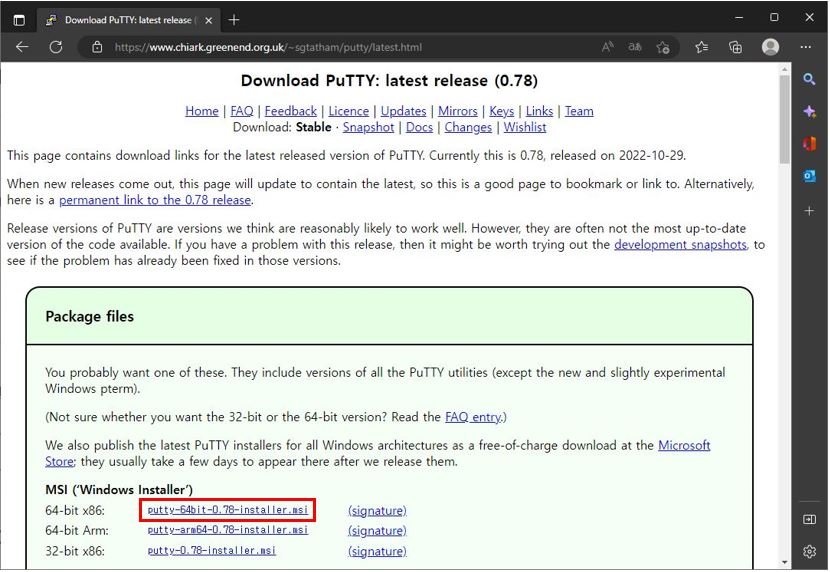Open the user profile avatar
The image size is (830, 572).
[770, 47]
